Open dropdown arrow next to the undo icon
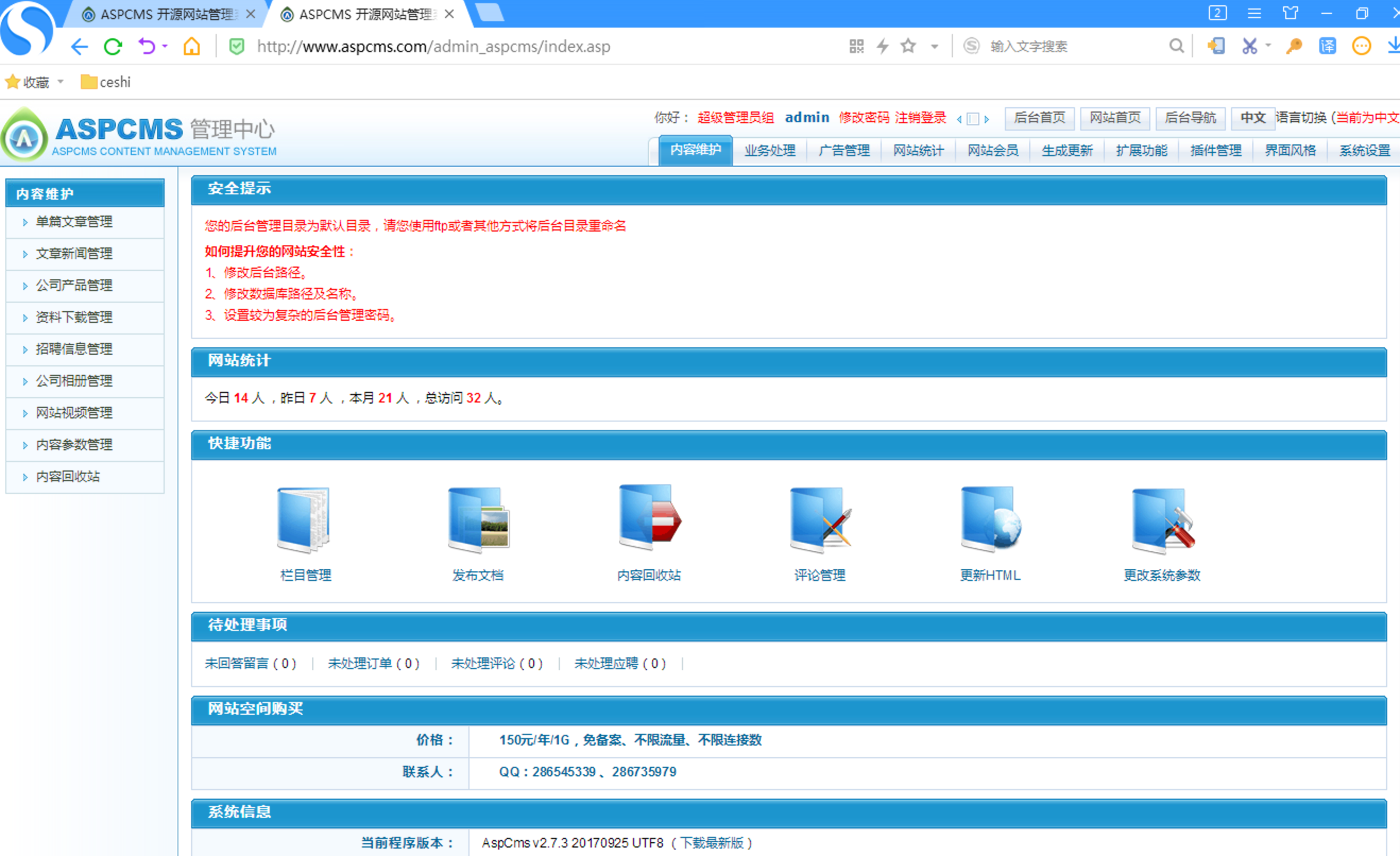 point(165,46)
